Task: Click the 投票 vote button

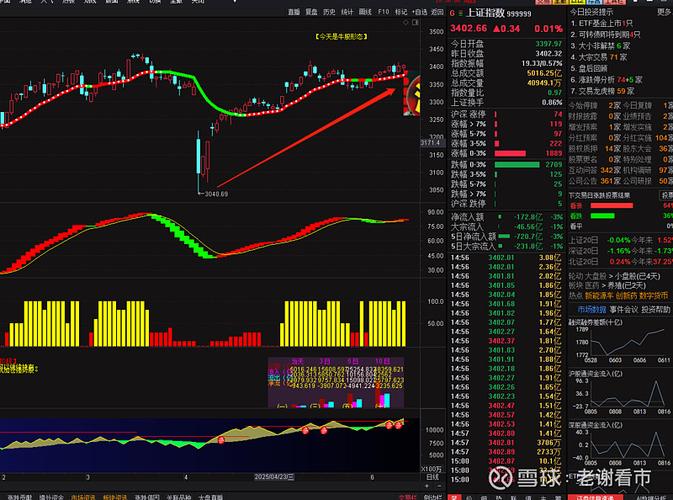Action: pos(667,195)
